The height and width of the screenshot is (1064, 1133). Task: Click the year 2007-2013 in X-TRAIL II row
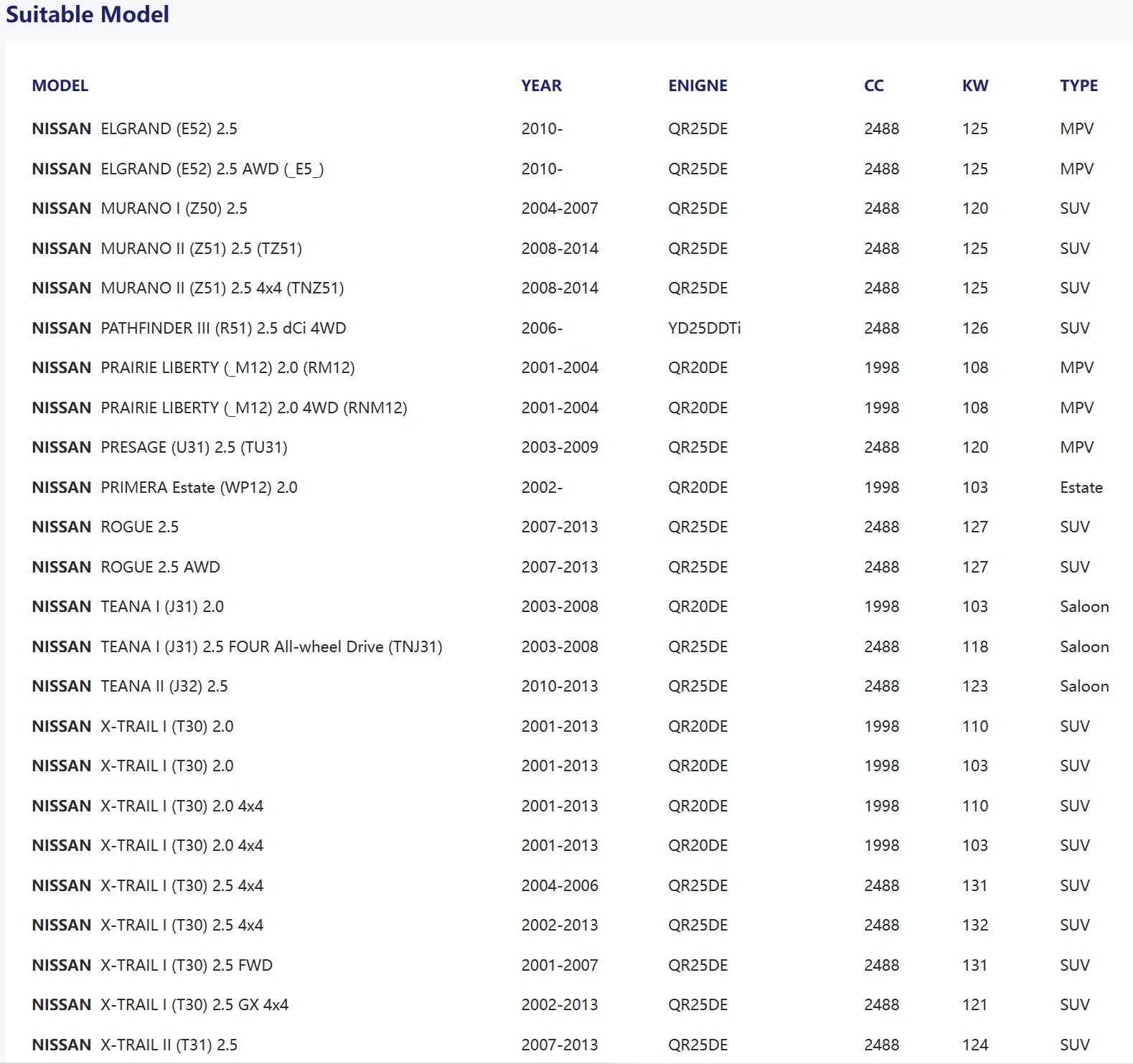560,1045
